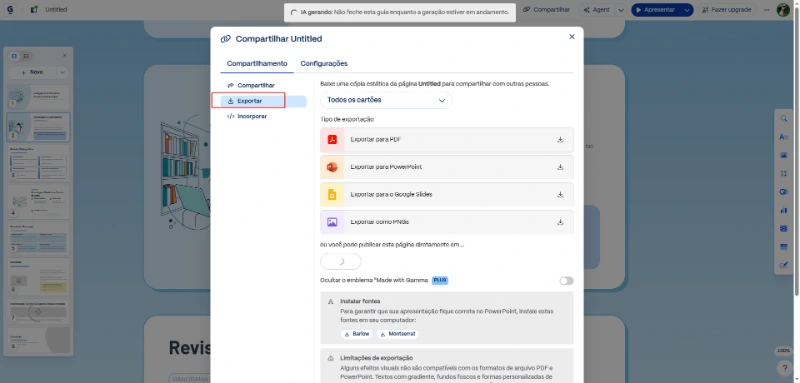Select slide thumbnail 2

click(38, 127)
